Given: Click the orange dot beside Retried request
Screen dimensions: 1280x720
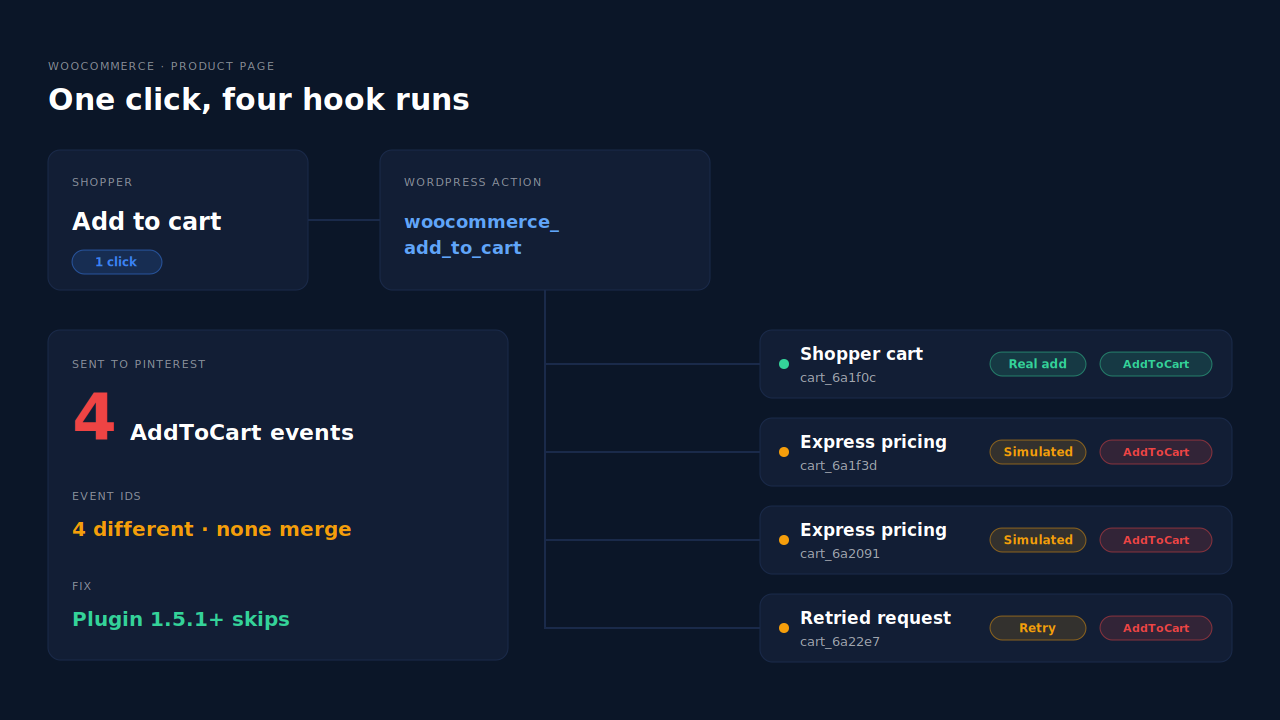Looking at the screenshot, I should (x=784, y=628).
